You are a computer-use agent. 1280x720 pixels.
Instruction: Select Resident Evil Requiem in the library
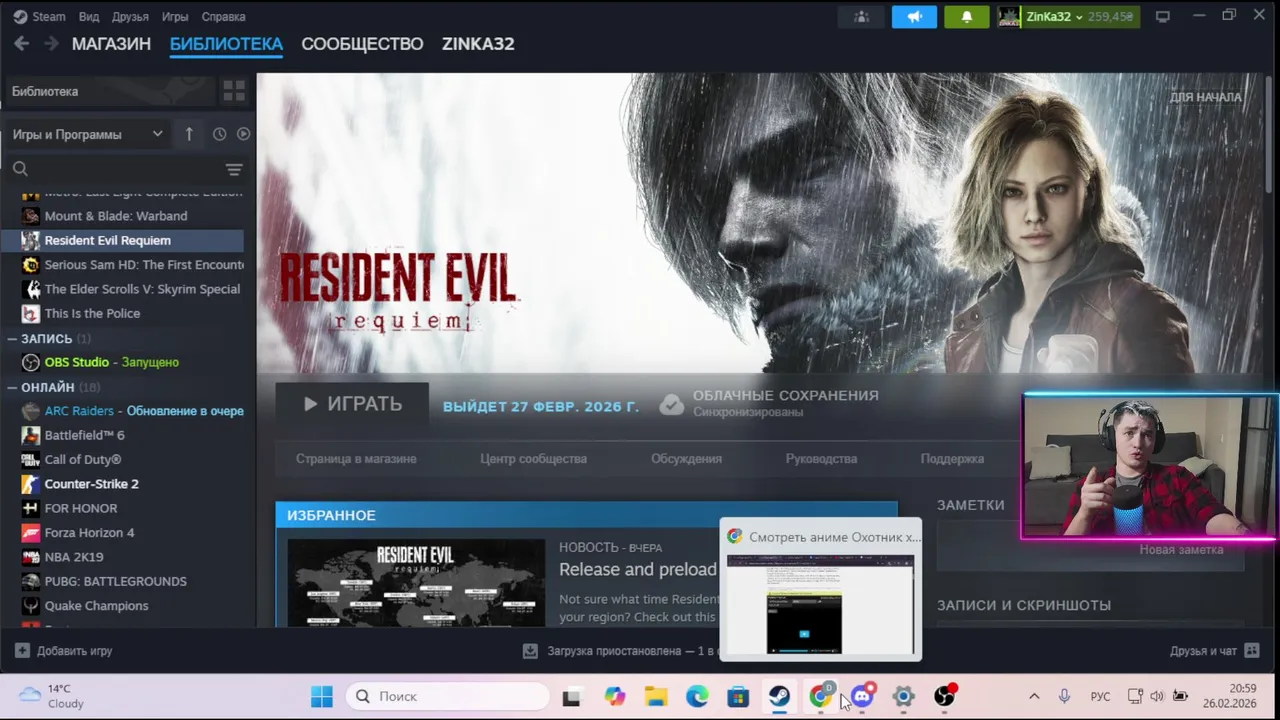pos(122,240)
